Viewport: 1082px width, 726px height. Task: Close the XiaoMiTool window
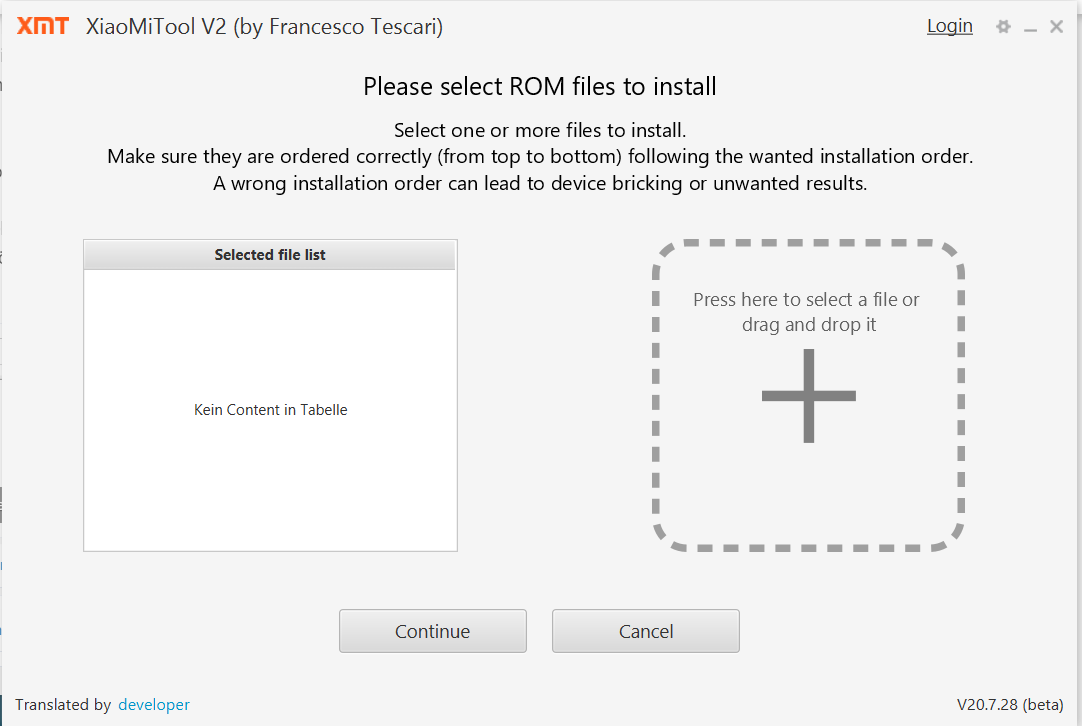(x=1056, y=27)
